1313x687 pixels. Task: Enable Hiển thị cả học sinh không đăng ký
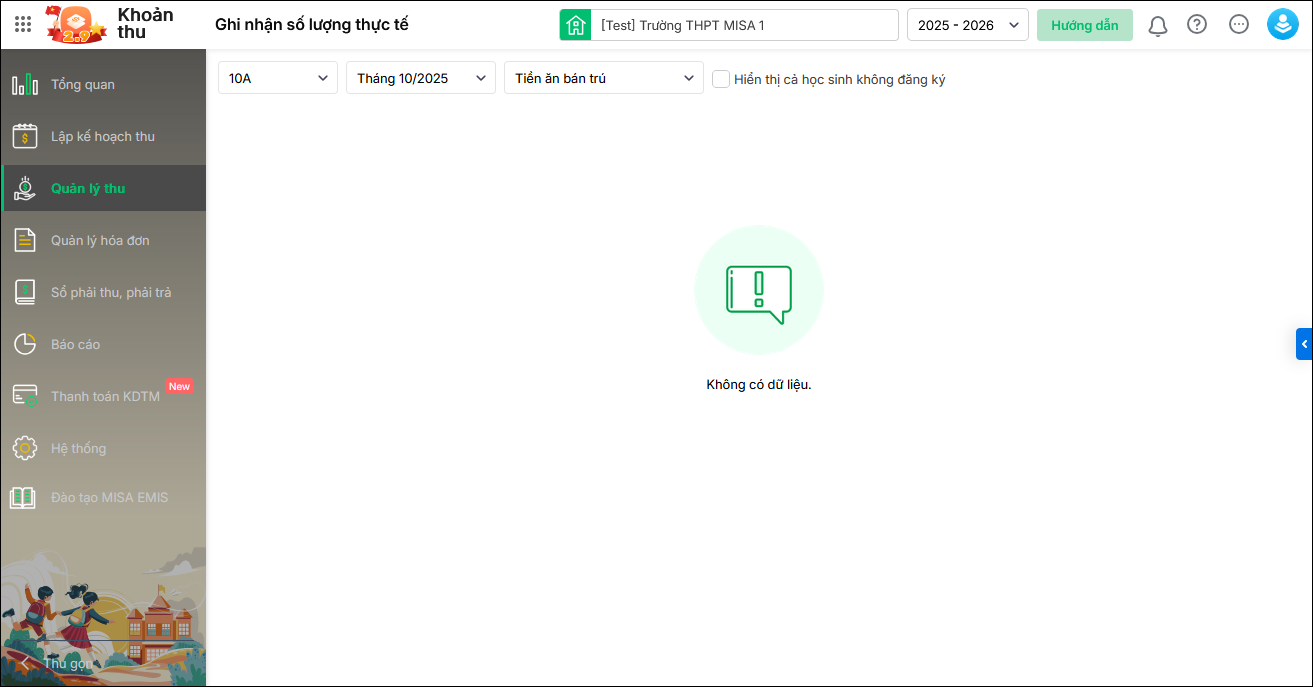[x=721, y=79]
